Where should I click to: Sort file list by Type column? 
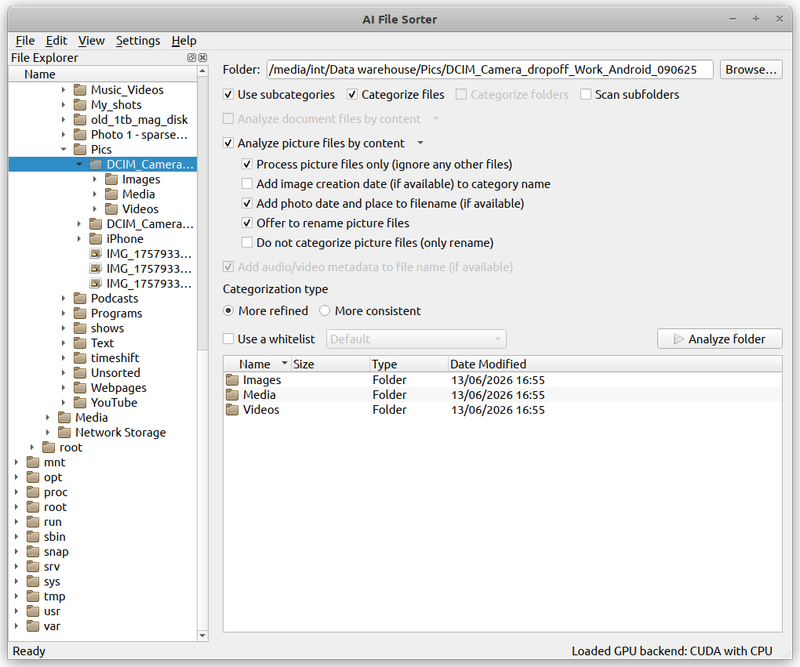tap(409, 364)
